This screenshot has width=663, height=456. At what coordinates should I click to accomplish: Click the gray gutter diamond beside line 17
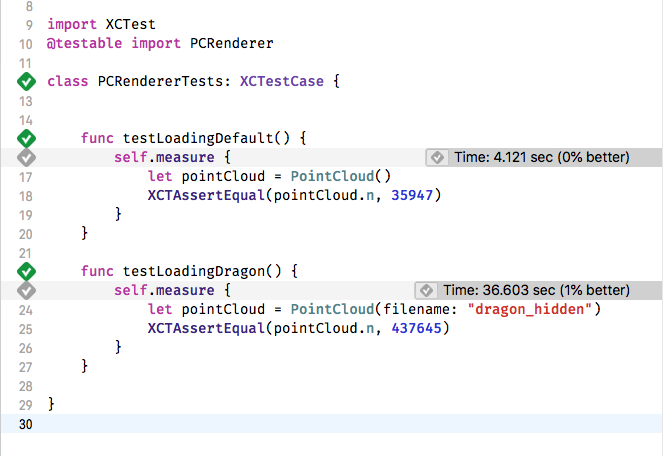tap(26, 158)
